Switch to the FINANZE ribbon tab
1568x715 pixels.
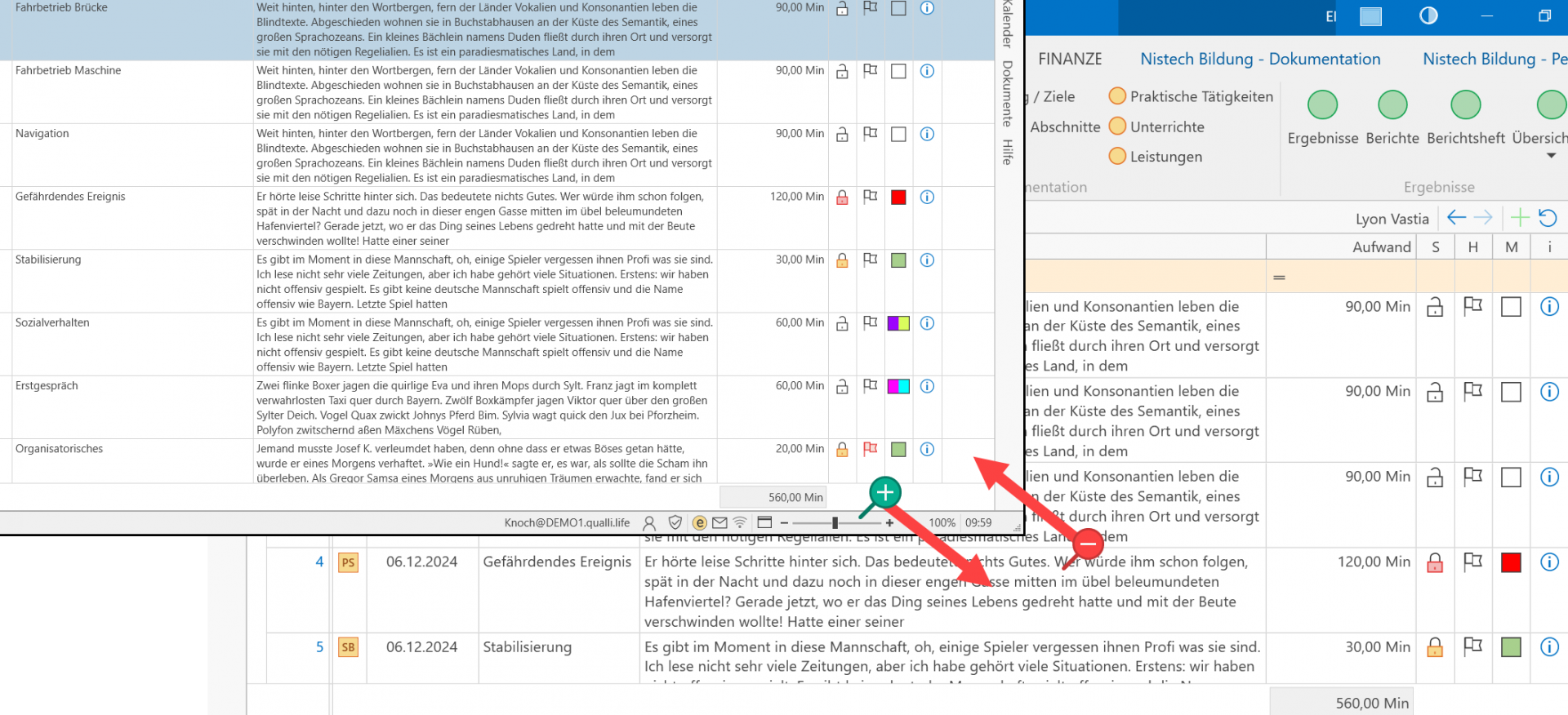click(1070, 59)
